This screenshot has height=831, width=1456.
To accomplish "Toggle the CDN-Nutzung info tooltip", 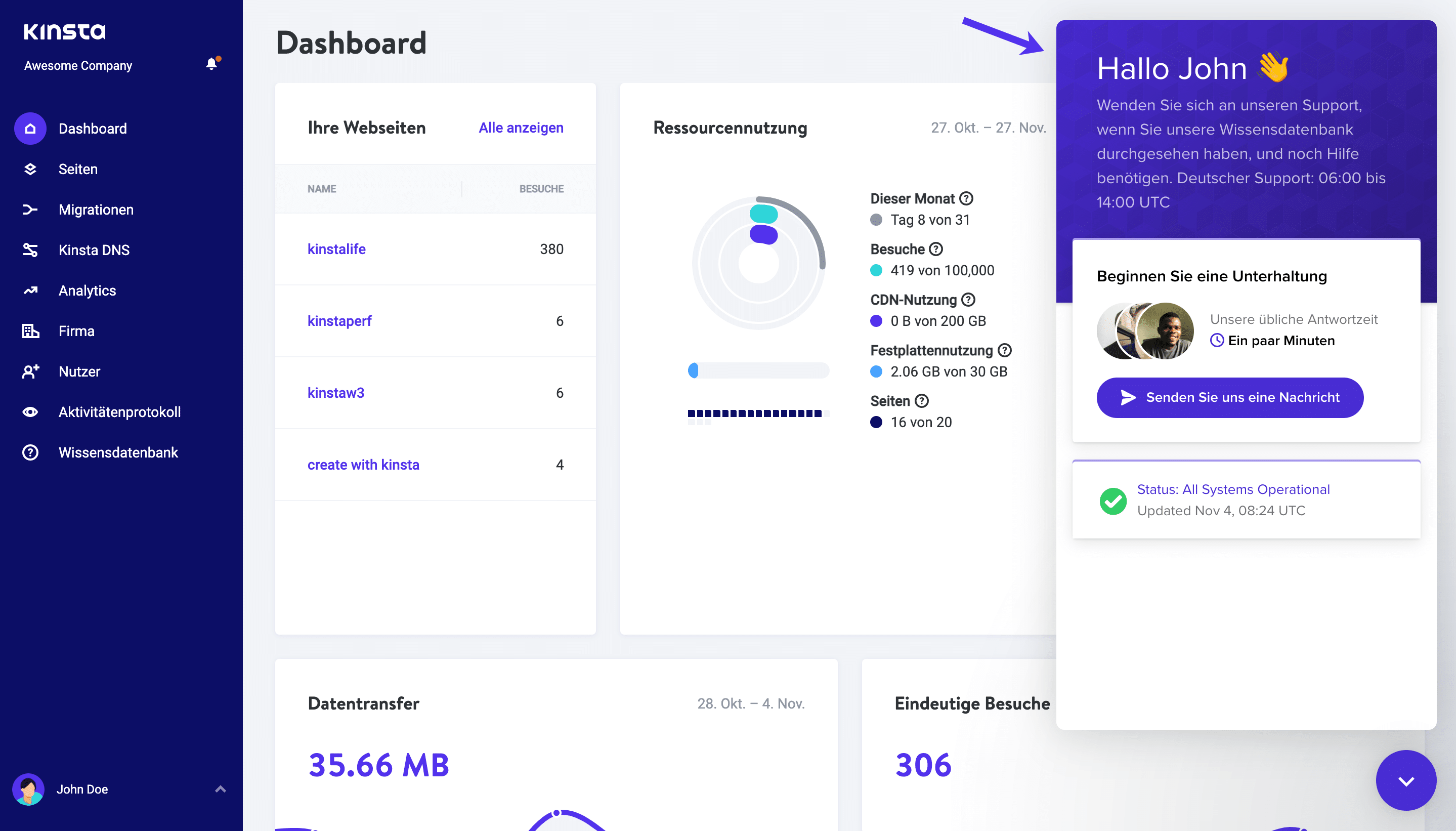I will [x=970, y=300].
